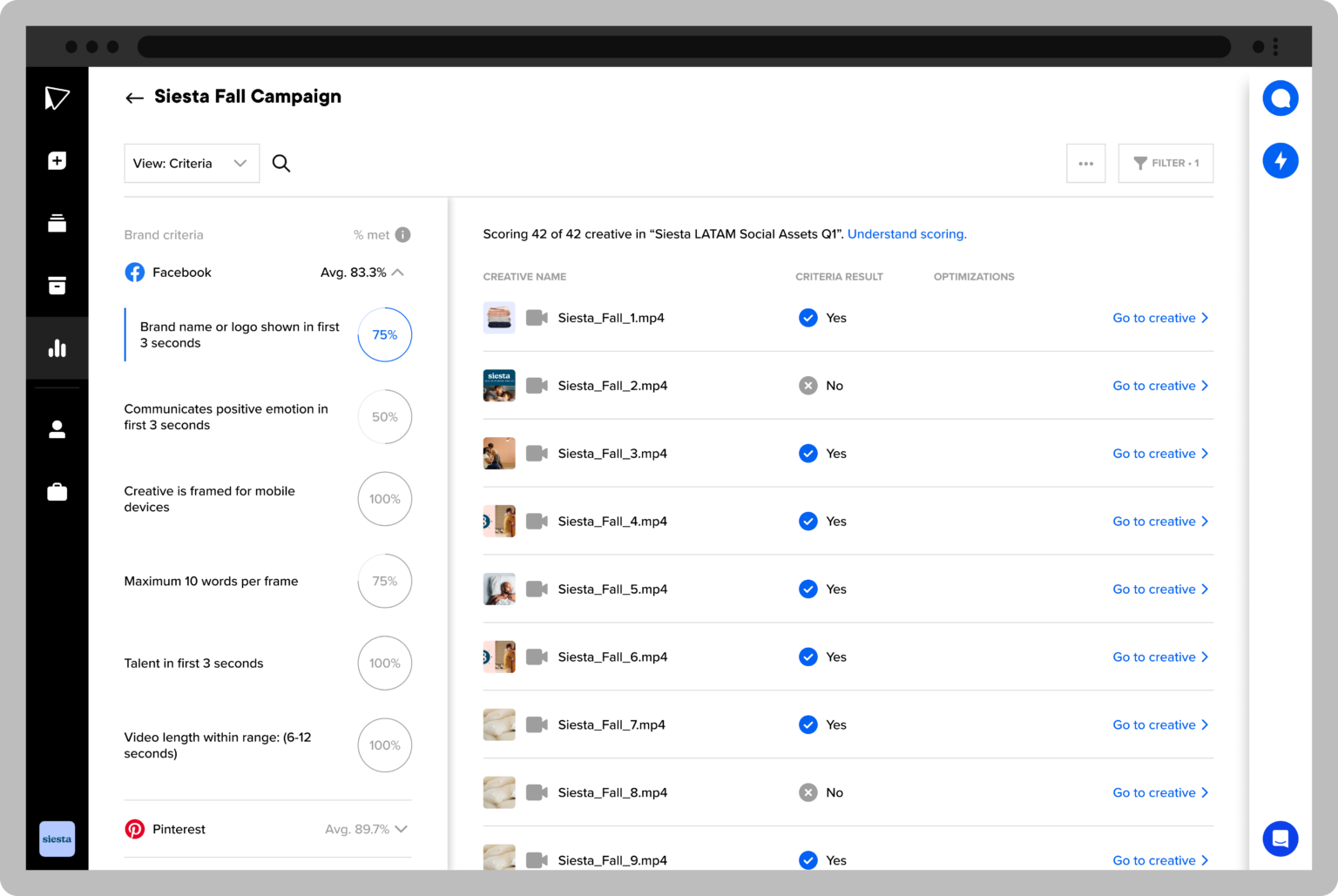1338x896 pixels.
Task: Open the View: Criteria dropdown
Action: pyautogui.click(x=192, y=163)
